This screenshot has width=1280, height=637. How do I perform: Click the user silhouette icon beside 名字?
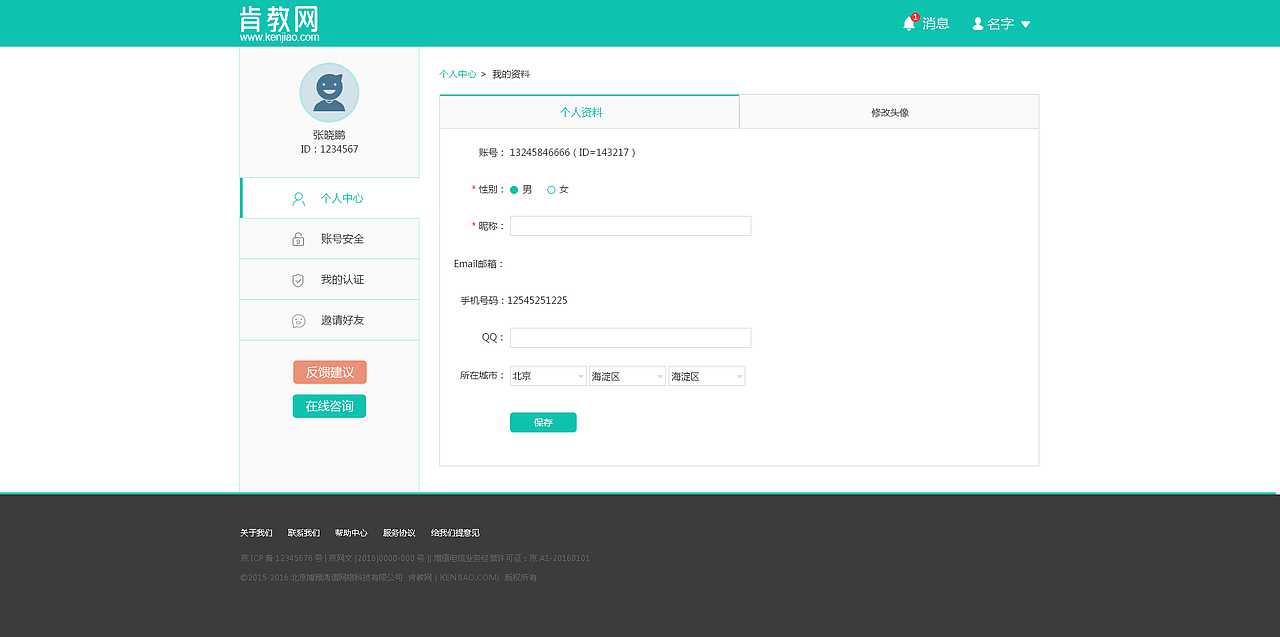click(x=978, y=23)
